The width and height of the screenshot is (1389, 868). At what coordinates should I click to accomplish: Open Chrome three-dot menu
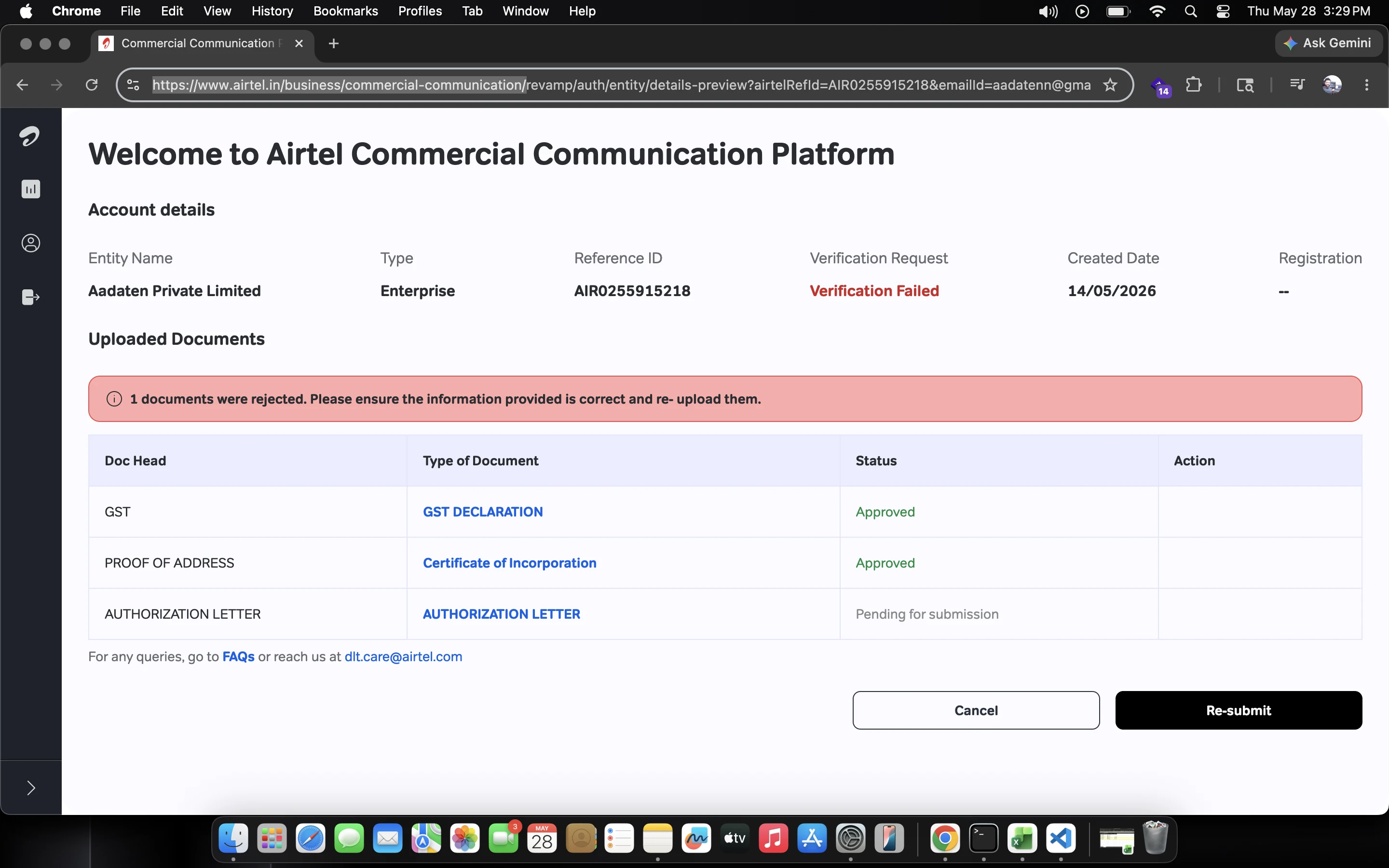(1367, 85)
